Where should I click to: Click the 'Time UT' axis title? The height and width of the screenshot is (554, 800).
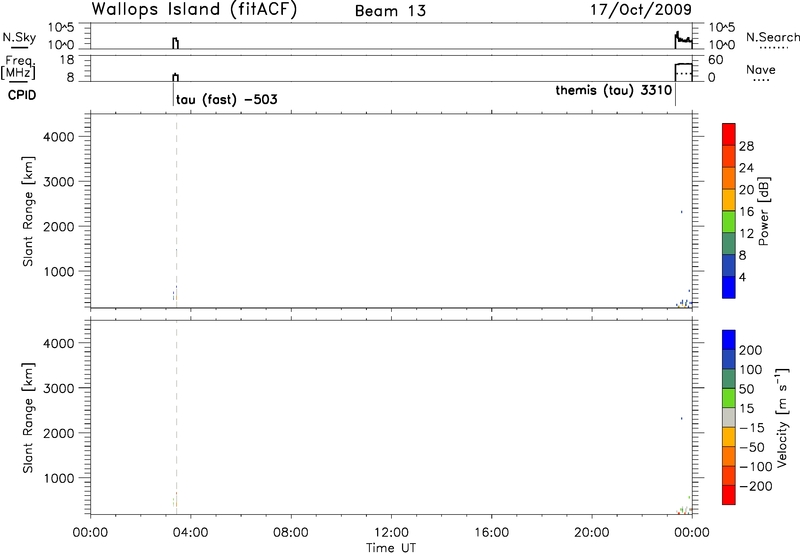coord(391,548)
